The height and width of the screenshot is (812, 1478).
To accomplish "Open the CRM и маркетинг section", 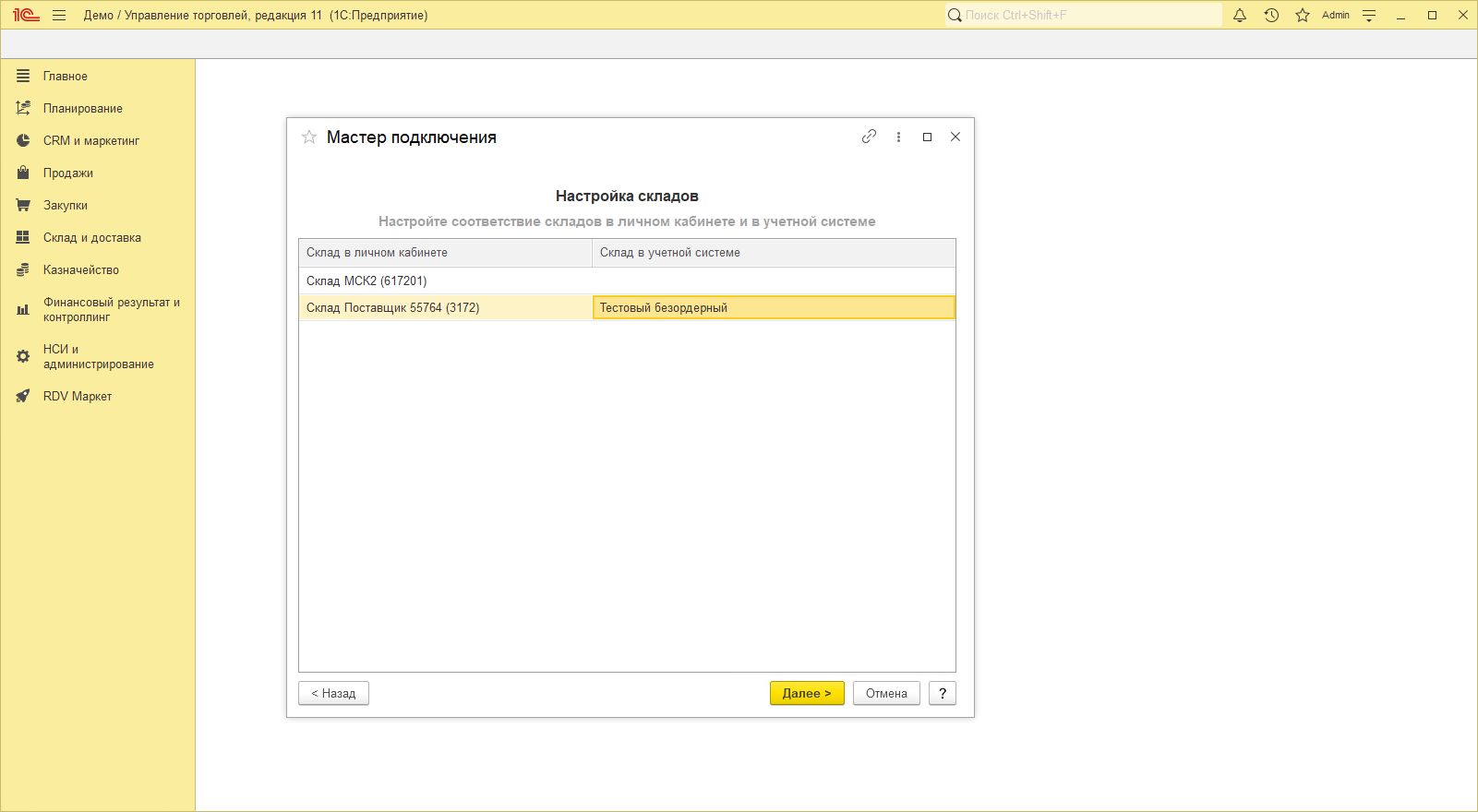I will [91, 140].
